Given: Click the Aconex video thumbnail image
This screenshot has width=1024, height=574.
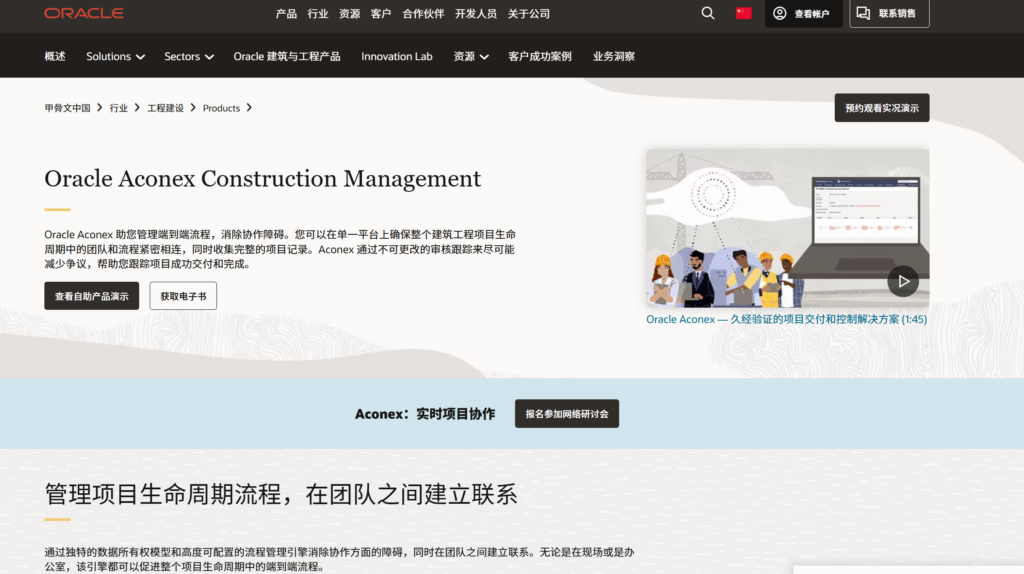Looking at the screenshot, I should 760,228.
